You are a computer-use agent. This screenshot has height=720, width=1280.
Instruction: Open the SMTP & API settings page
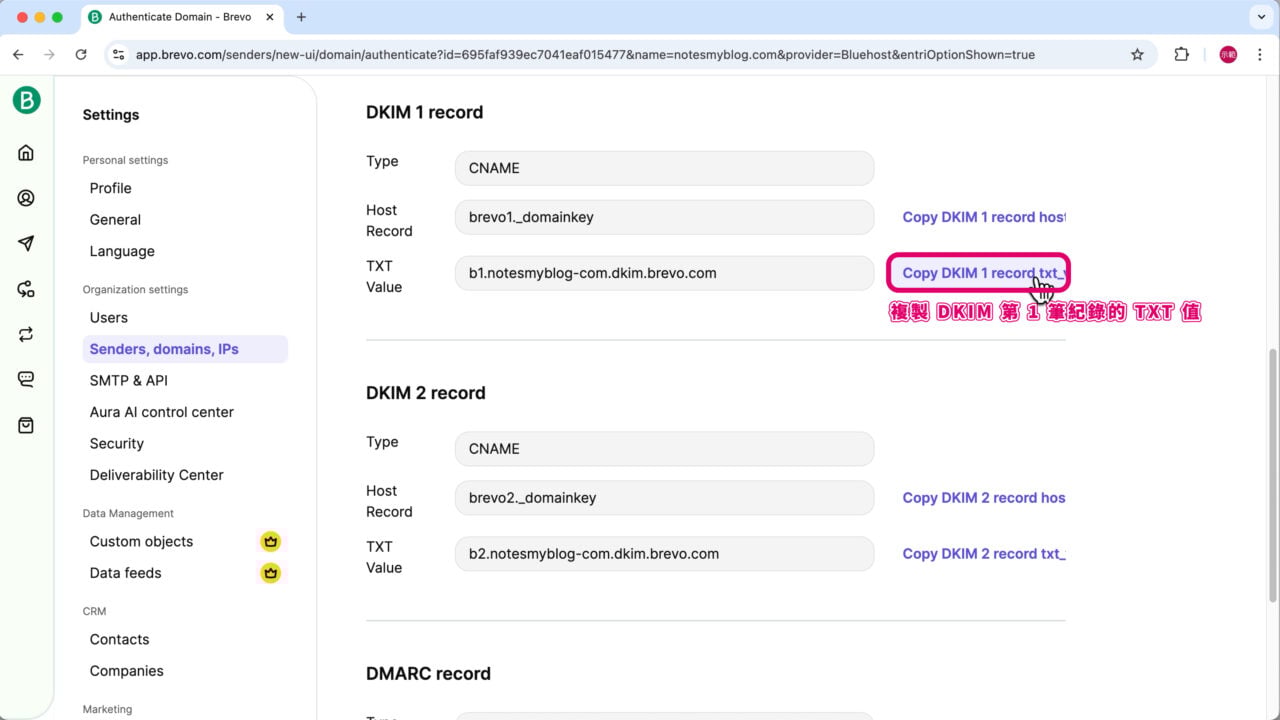tap(128, 380)
